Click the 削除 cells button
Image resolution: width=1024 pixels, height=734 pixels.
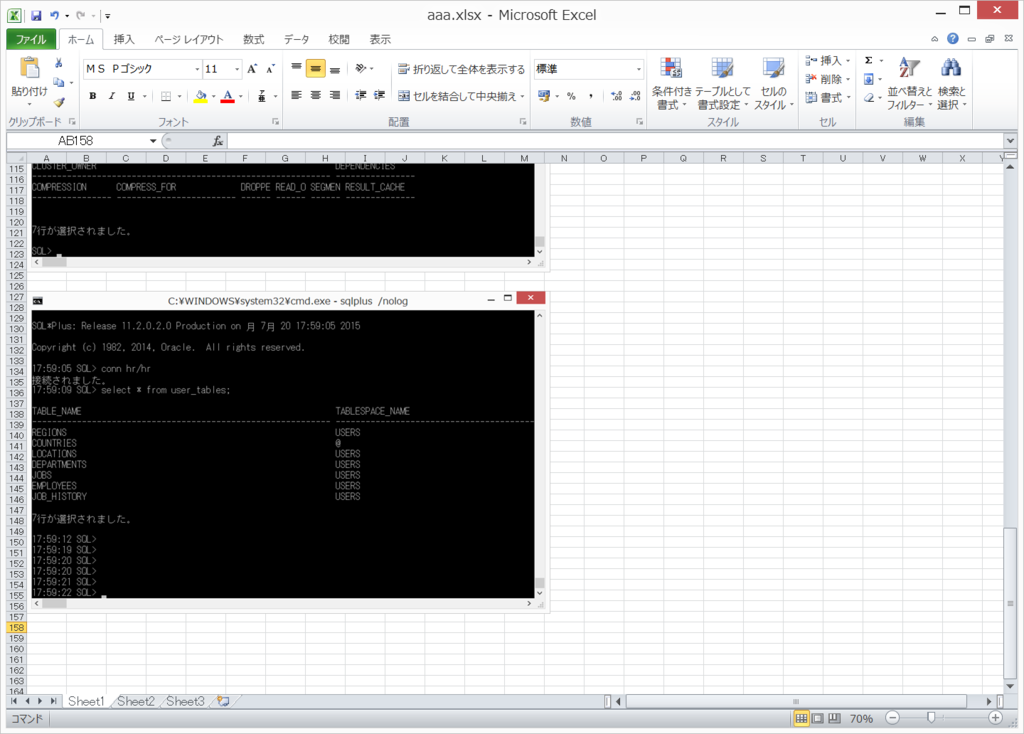[827, 79]
